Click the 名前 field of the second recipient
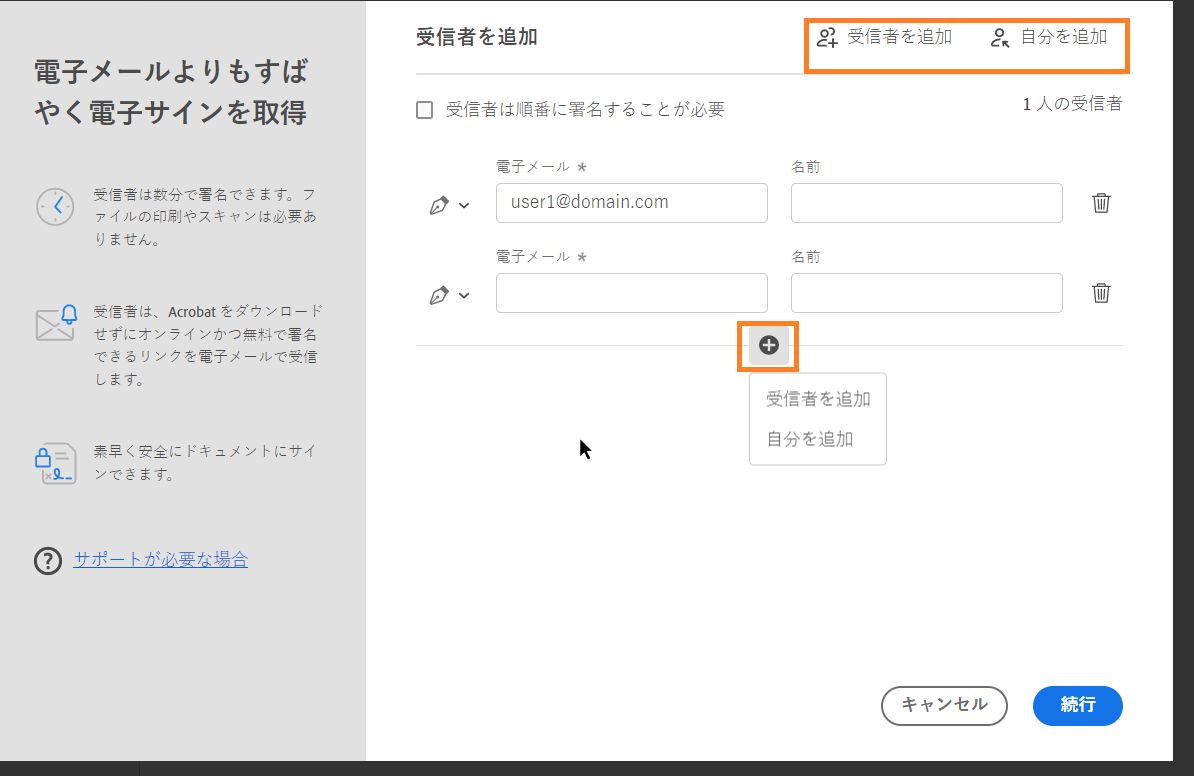The width and height of the screenshot is (1194, 776). point(925,292)
